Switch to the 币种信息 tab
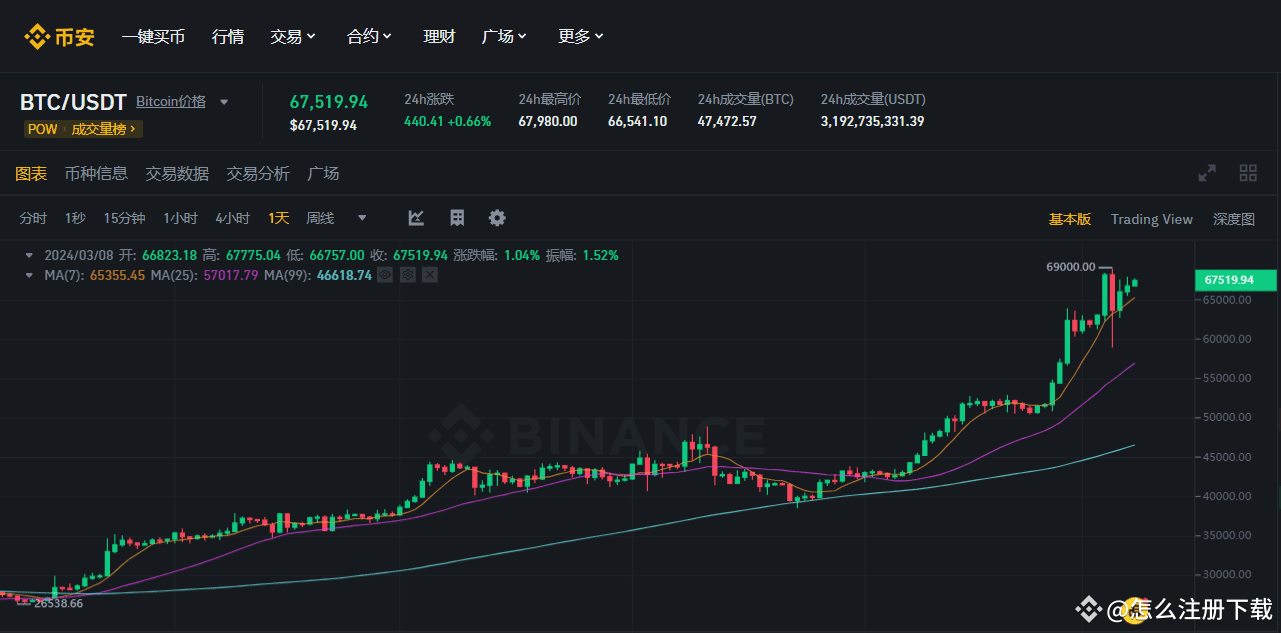1281x633 pixels. (96, 173)
